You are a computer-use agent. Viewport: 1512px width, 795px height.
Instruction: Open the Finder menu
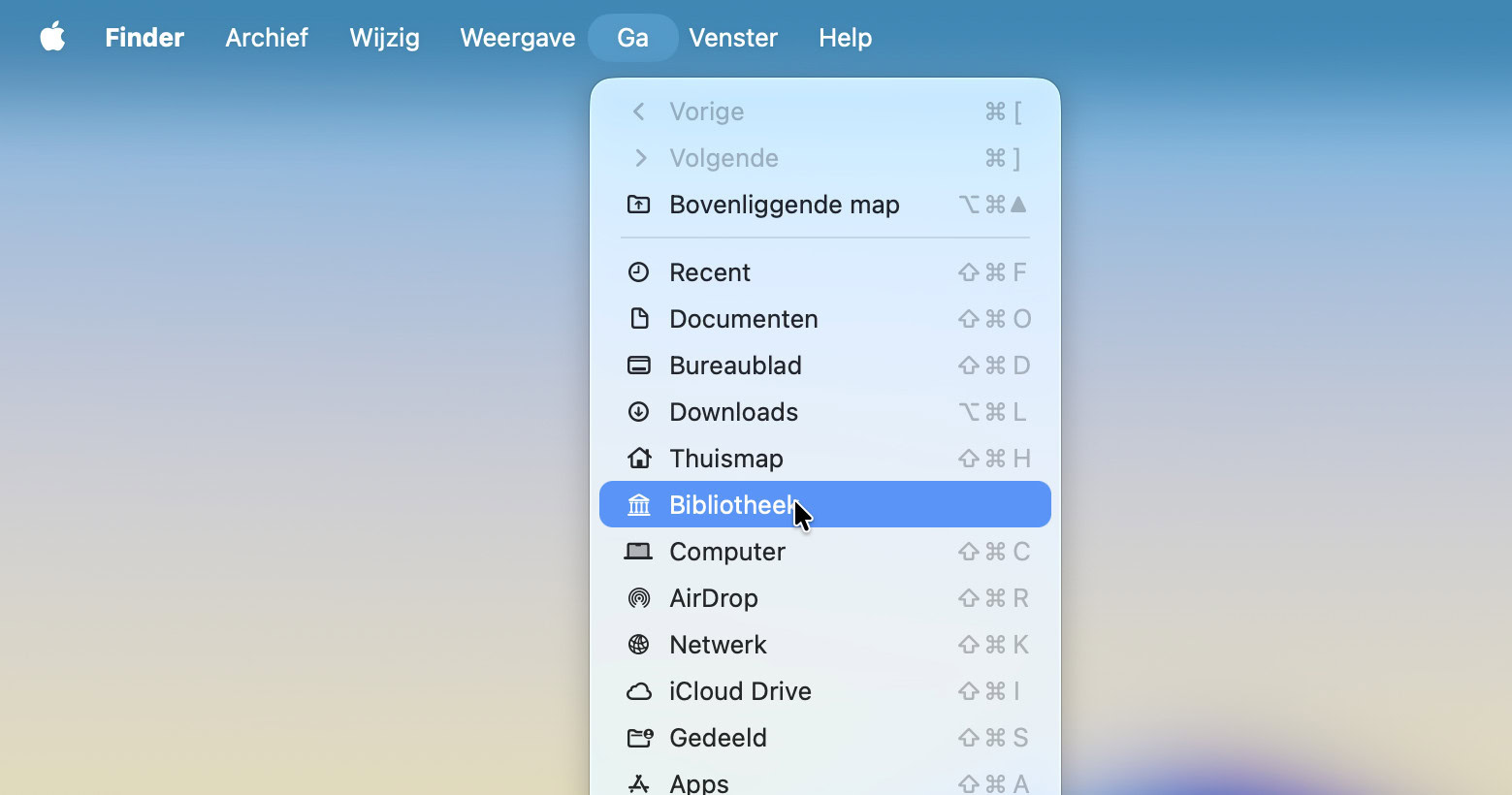(145, 38)
